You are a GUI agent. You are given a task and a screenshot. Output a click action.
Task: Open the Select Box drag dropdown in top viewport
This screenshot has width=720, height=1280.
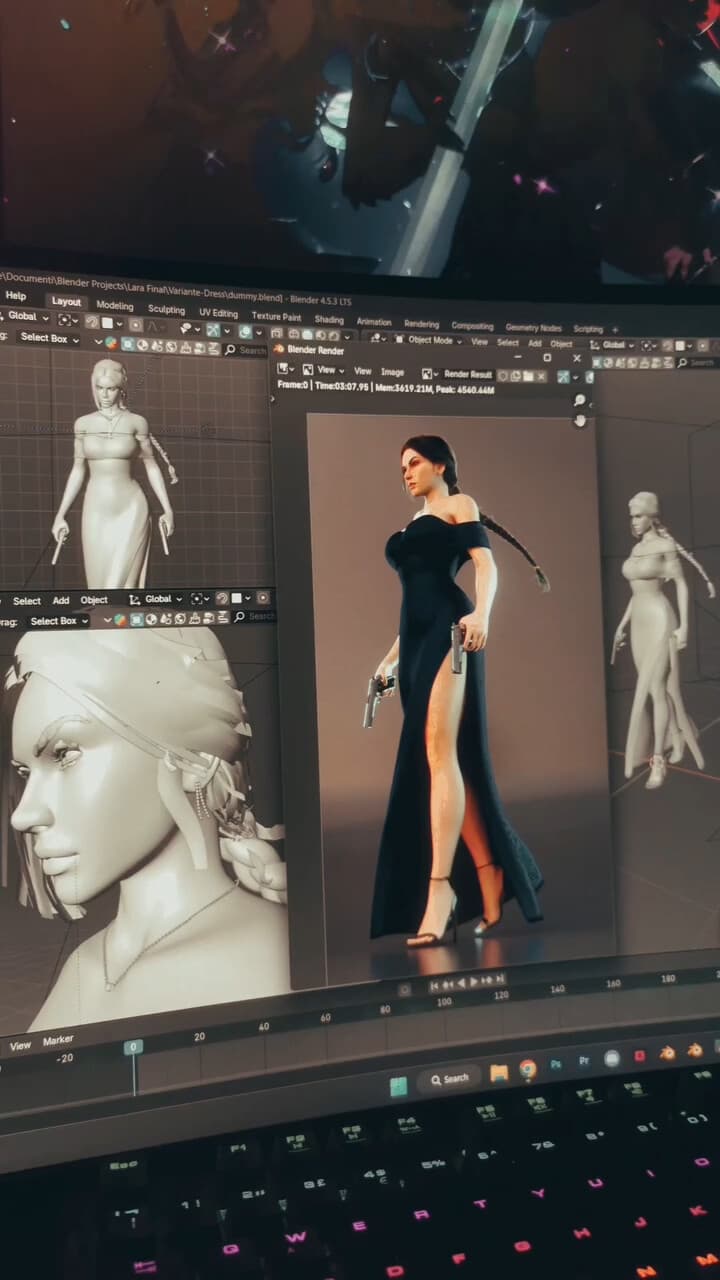48,338
